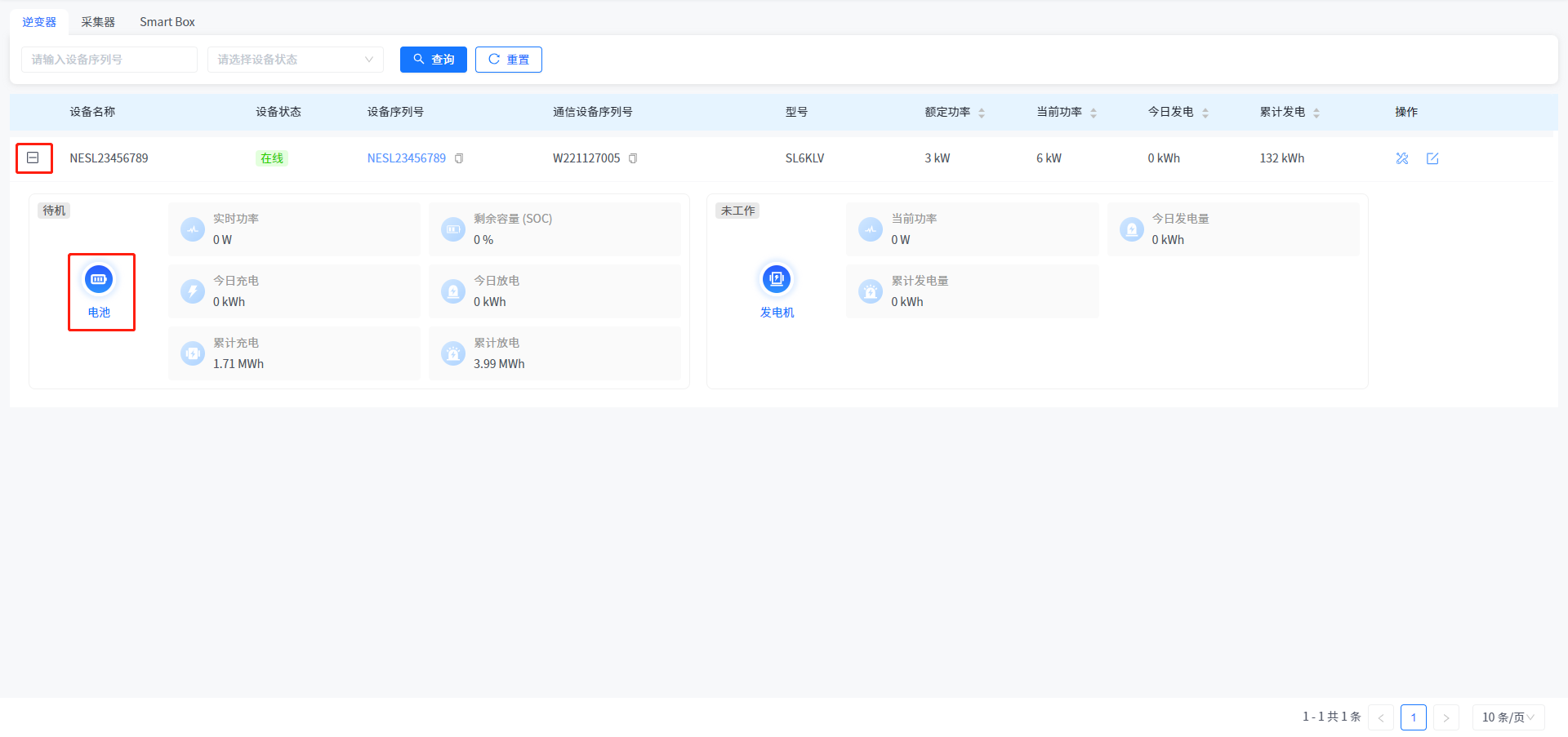Viewport: 1568px width, 737px height.
Task: Click the 重置 reset button
Action: (x=508, y=60)
